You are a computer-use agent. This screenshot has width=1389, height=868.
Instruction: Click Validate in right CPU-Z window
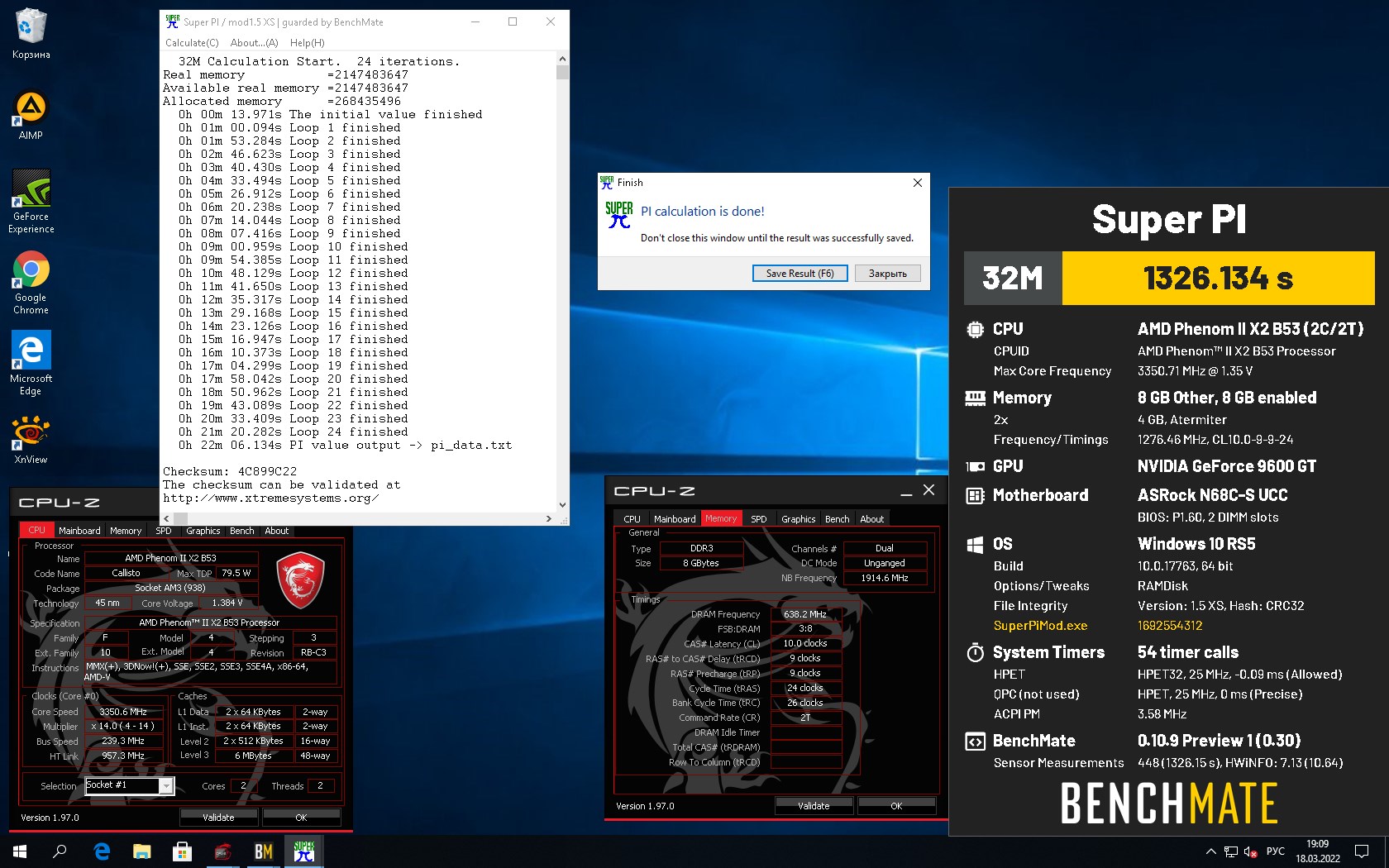814,805
